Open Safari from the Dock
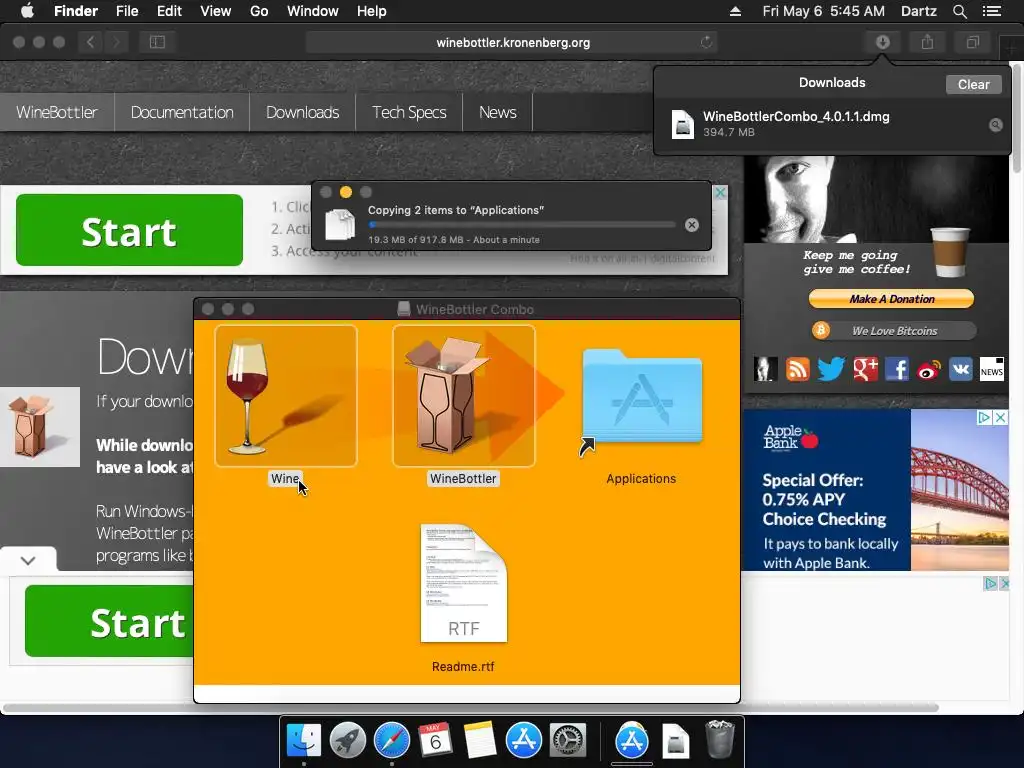The height and width of the screenshot is (768, 1024). point(392,741)
